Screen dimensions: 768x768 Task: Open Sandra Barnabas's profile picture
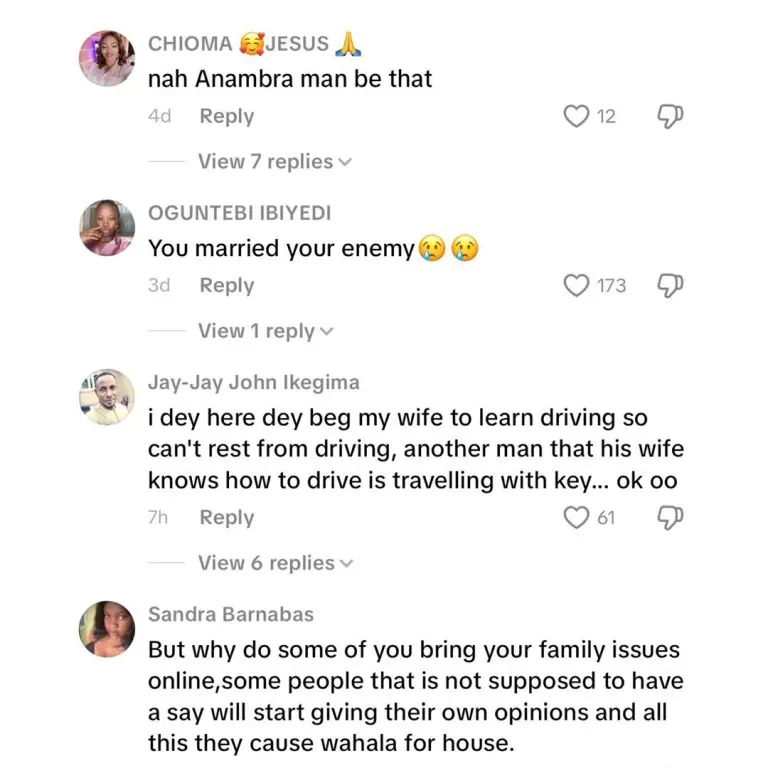click(106, 629)
